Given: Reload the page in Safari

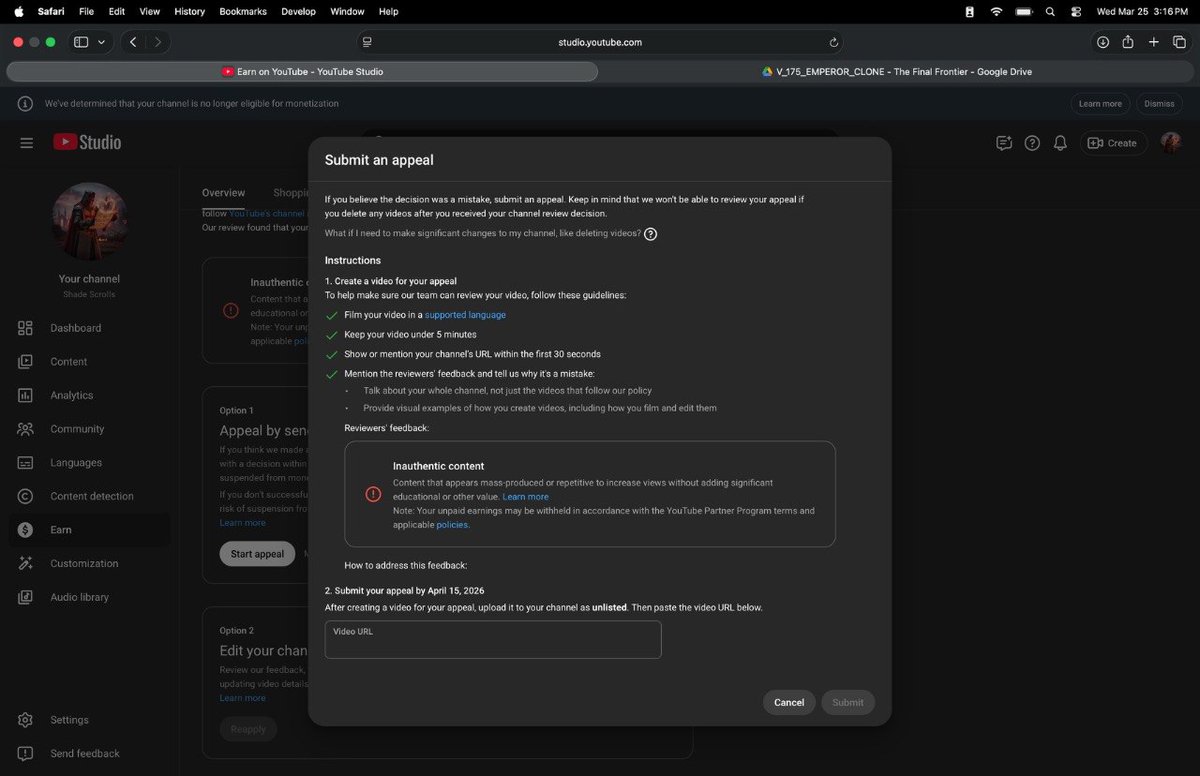Looking at the screenshot, I should coord(833,42).
